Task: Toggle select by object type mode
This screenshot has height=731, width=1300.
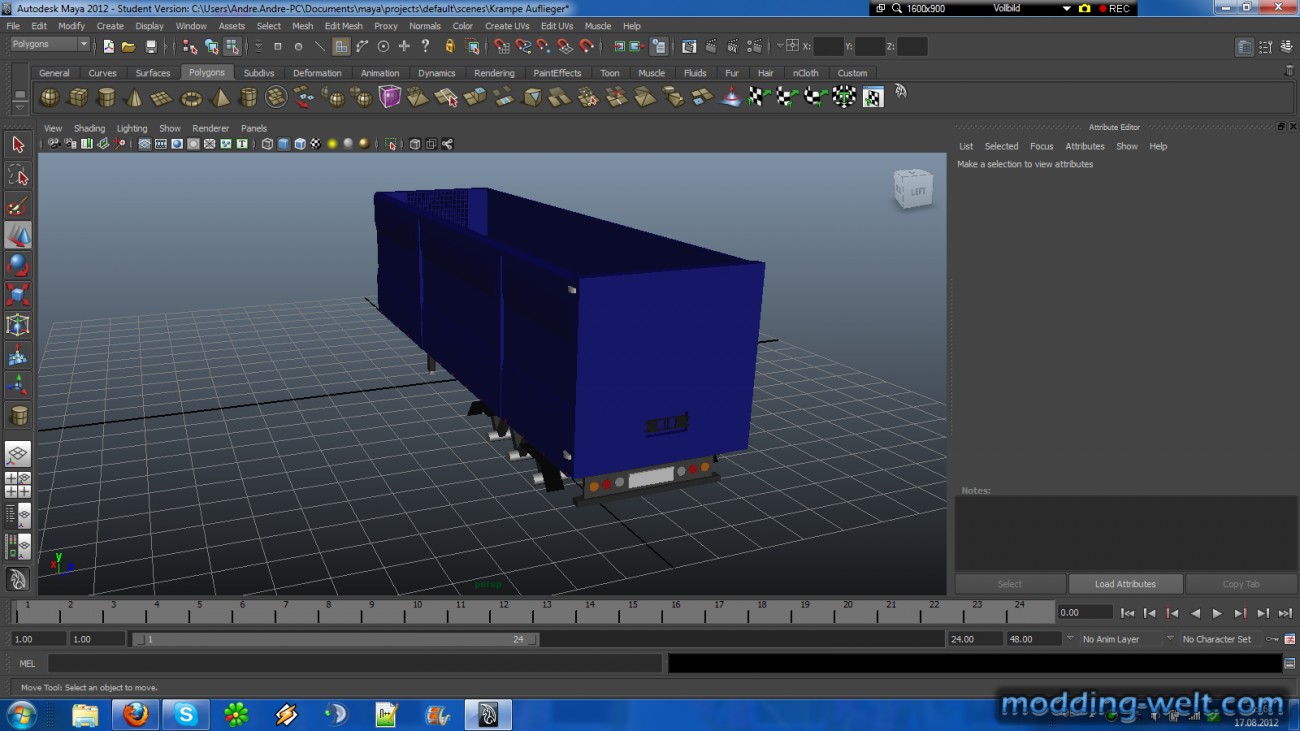Action: coord(211,46)
